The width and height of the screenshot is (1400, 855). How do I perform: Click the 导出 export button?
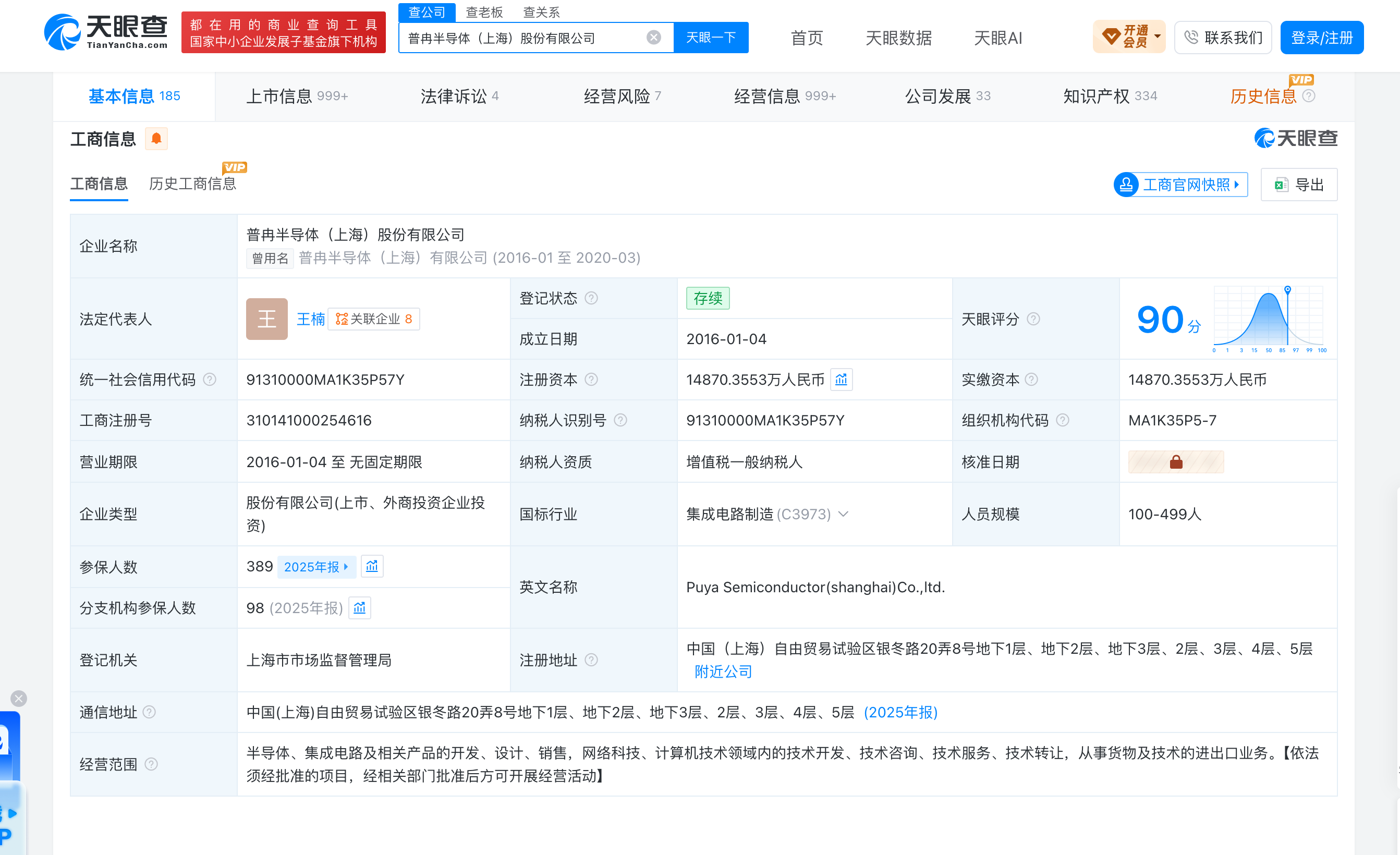[1299, 185]
